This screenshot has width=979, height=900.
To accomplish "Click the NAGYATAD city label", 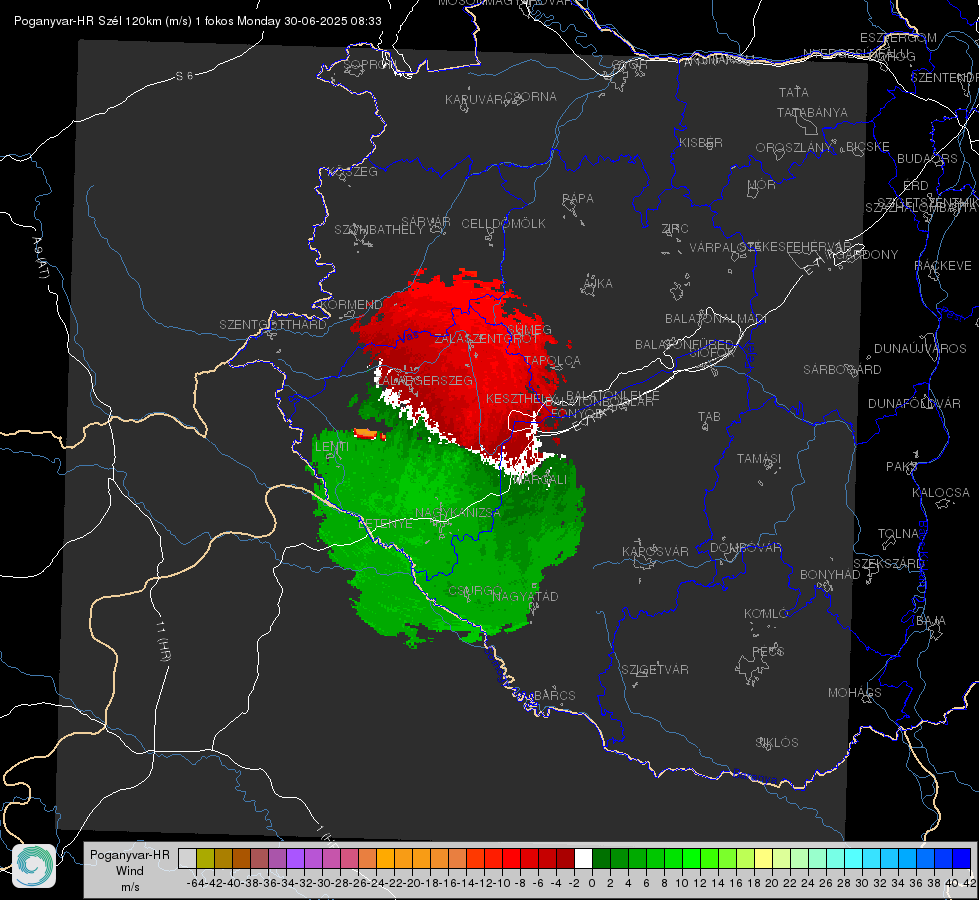I will (525, 596).
